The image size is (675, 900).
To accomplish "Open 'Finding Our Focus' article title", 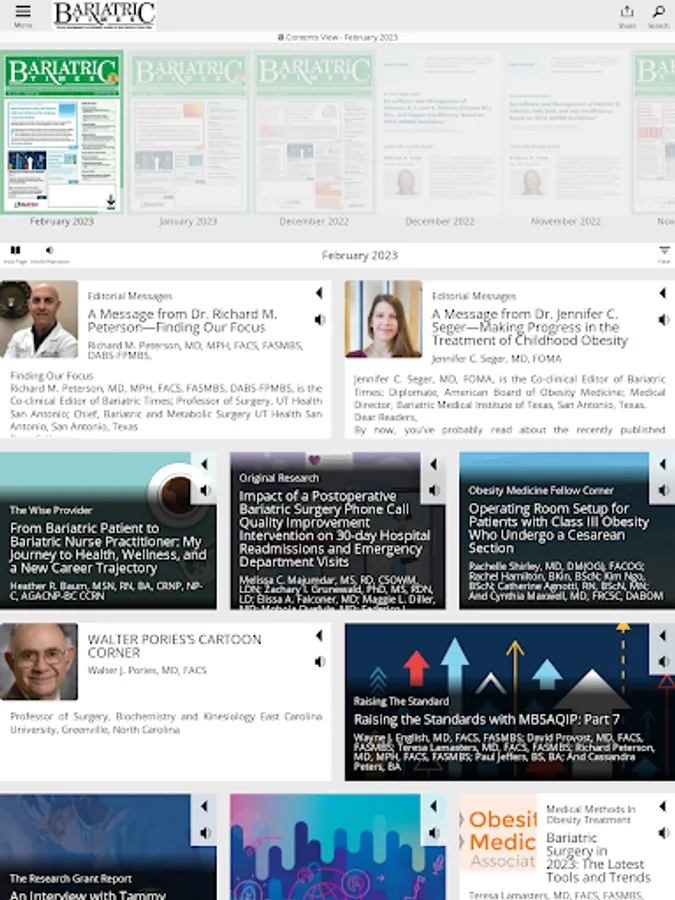I will point(182,321).
